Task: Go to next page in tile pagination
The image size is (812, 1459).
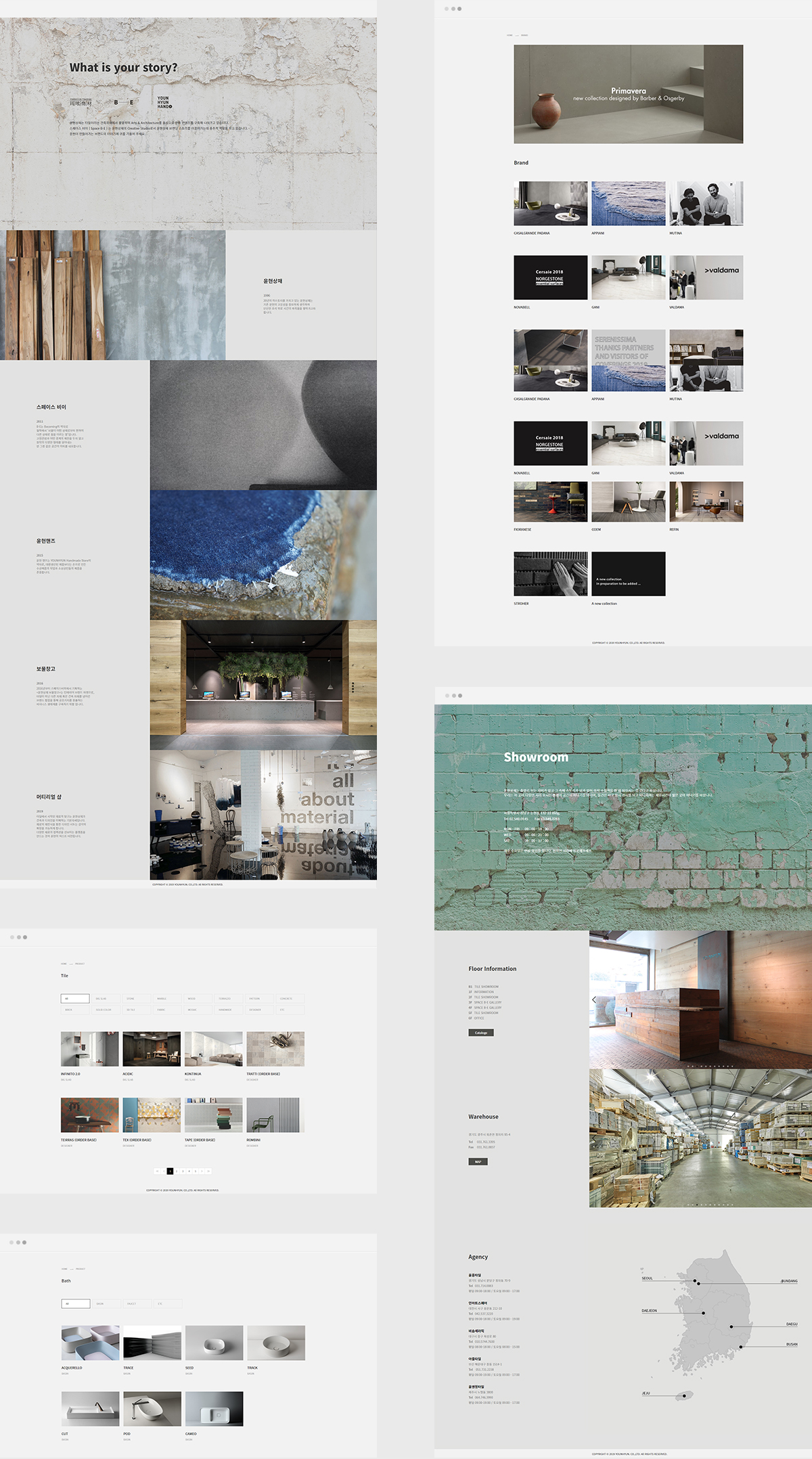Action: click(x=202, y=1171)
